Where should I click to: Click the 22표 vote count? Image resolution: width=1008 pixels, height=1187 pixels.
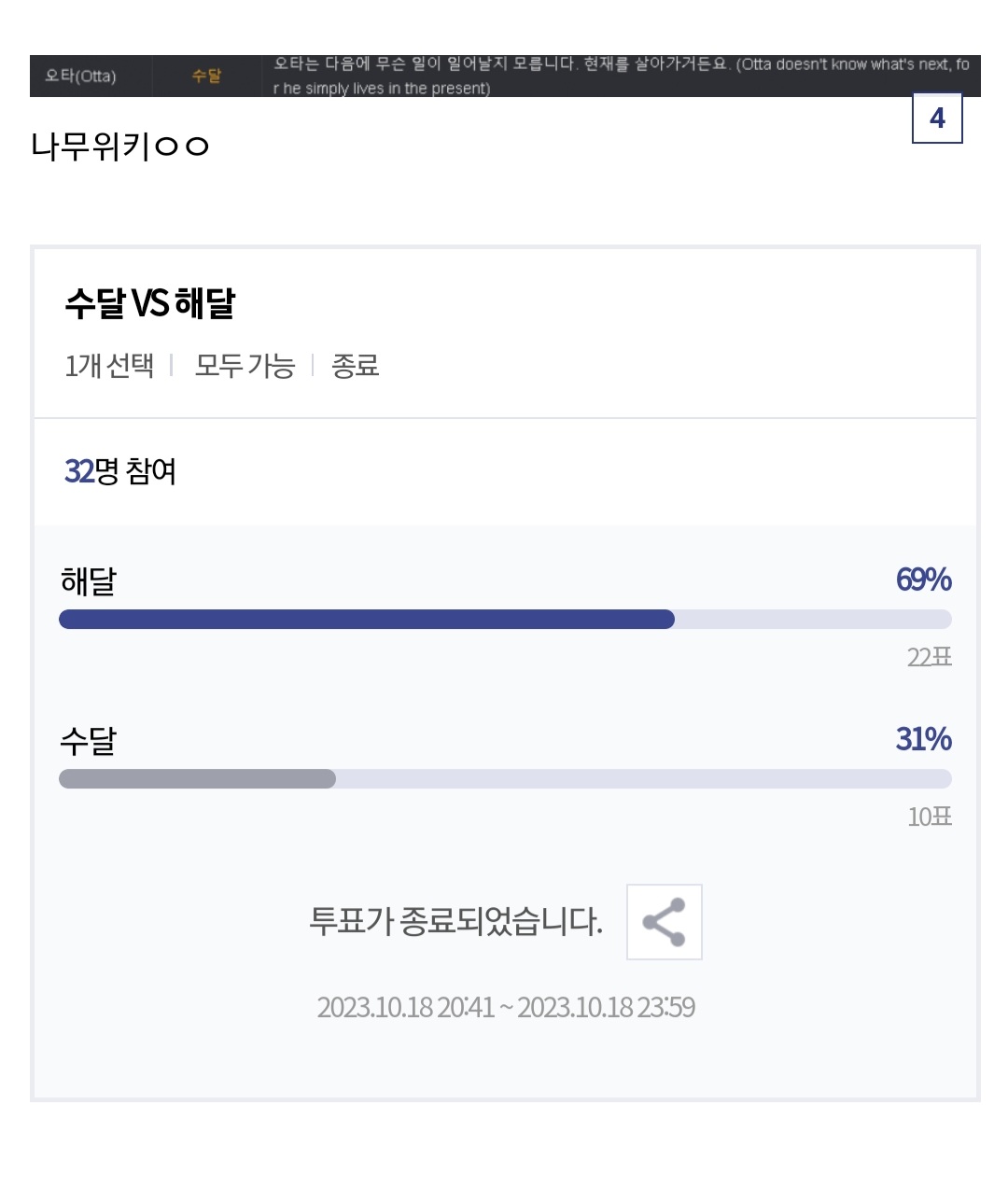(x=929, y=658)
